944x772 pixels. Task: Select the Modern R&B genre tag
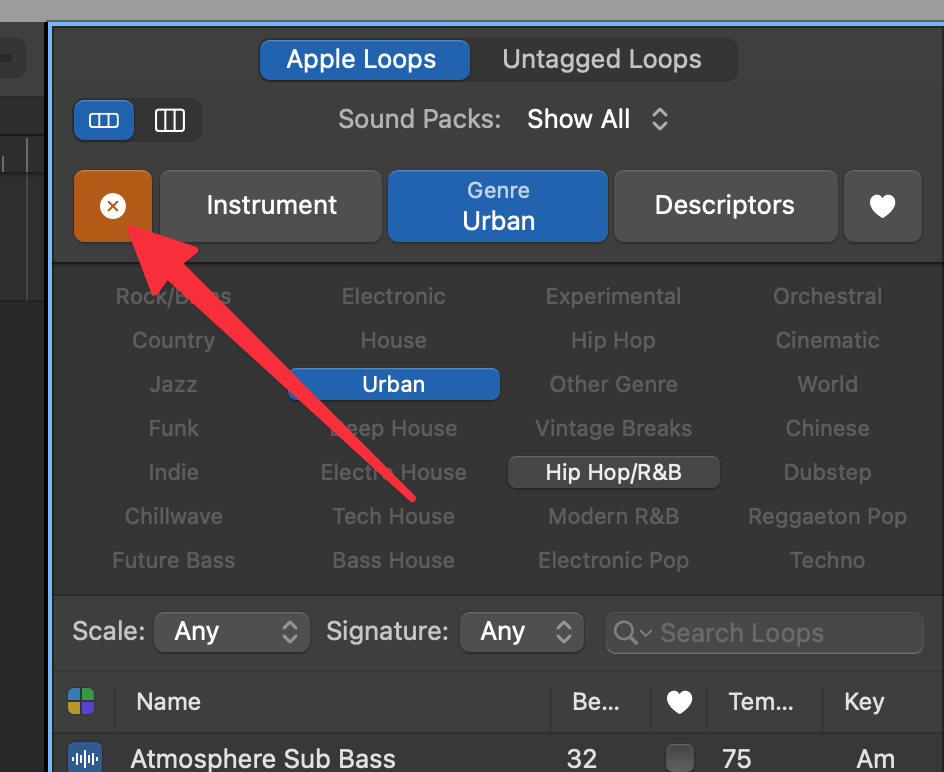[613, 516]
